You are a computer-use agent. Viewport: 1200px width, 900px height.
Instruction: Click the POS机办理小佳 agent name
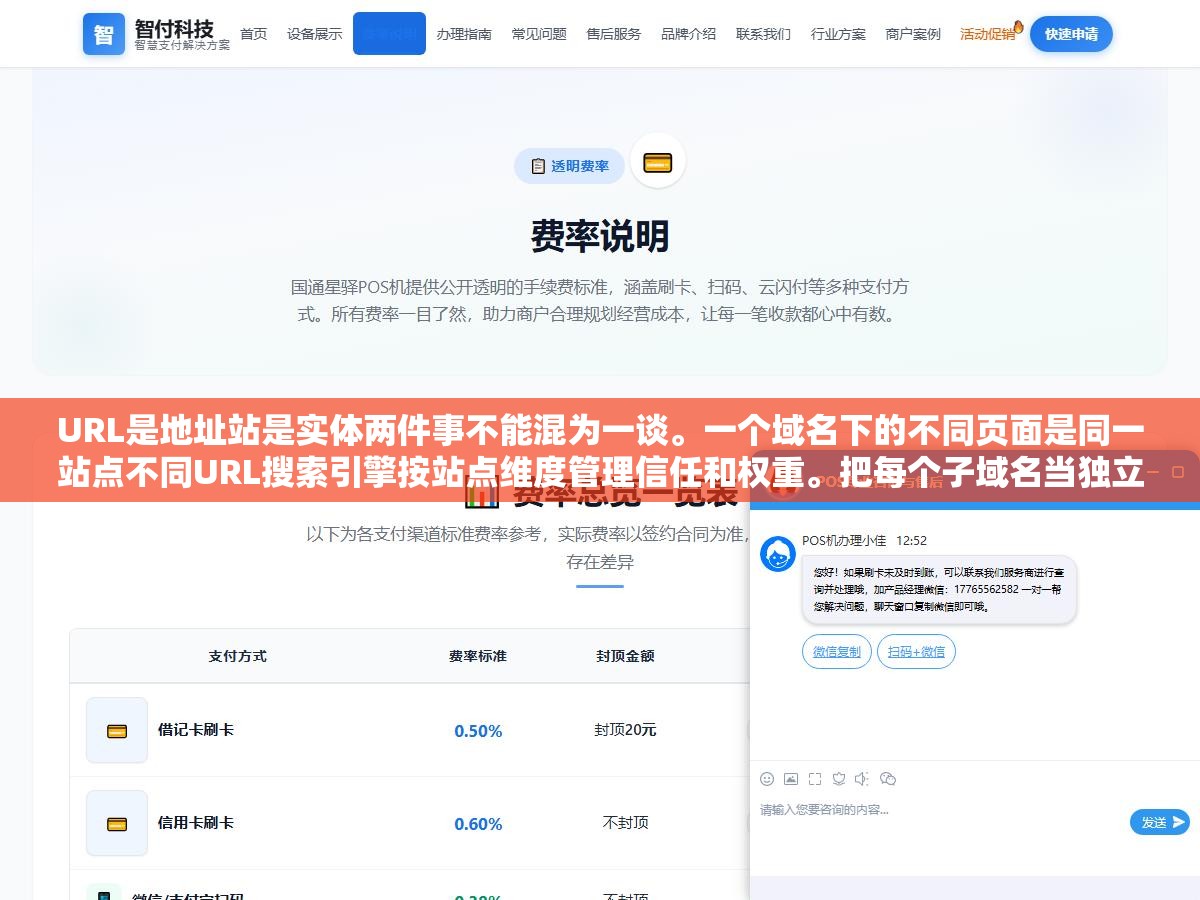tap(844, 540)
